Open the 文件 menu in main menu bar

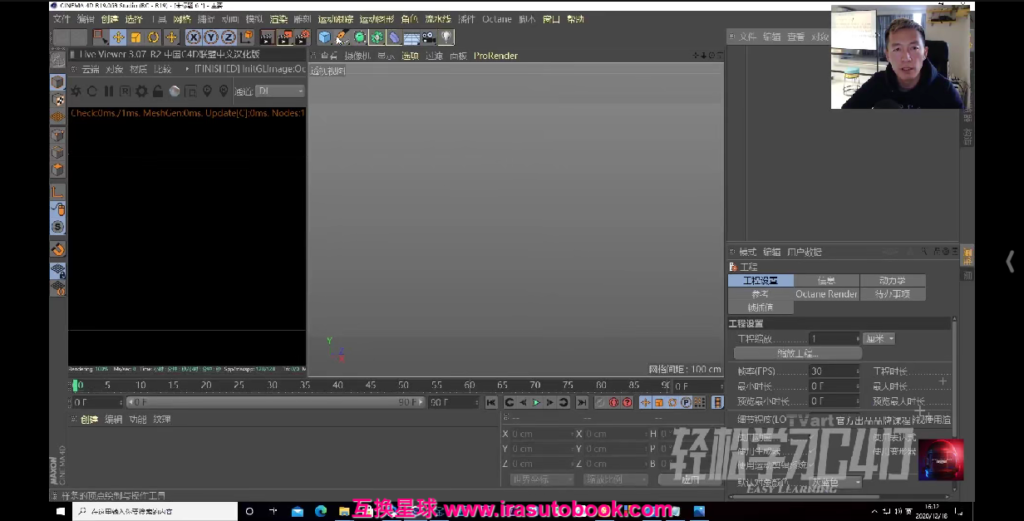(x=61, y=19)
